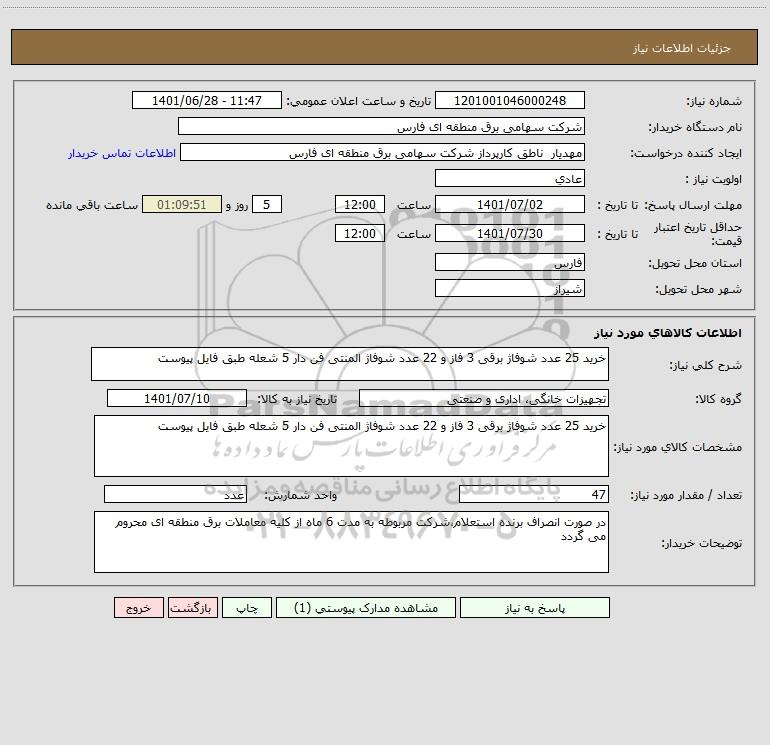Click the خروج exit button
This screenshot has width=770, height=745.
coord(138,607)
